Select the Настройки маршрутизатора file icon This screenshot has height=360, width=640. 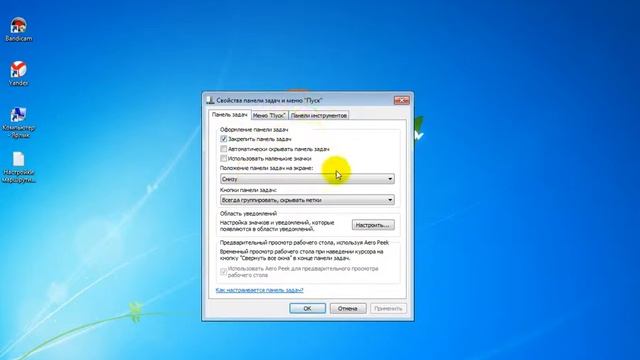coord(18,167)
